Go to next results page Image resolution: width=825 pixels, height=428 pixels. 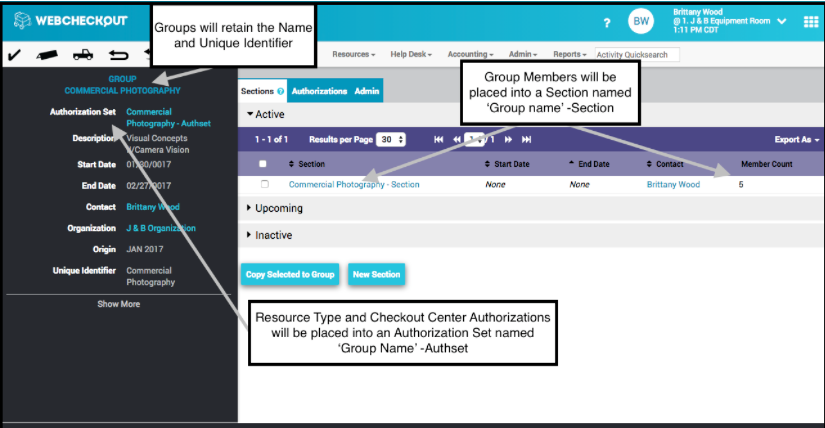tap(508, 140)
